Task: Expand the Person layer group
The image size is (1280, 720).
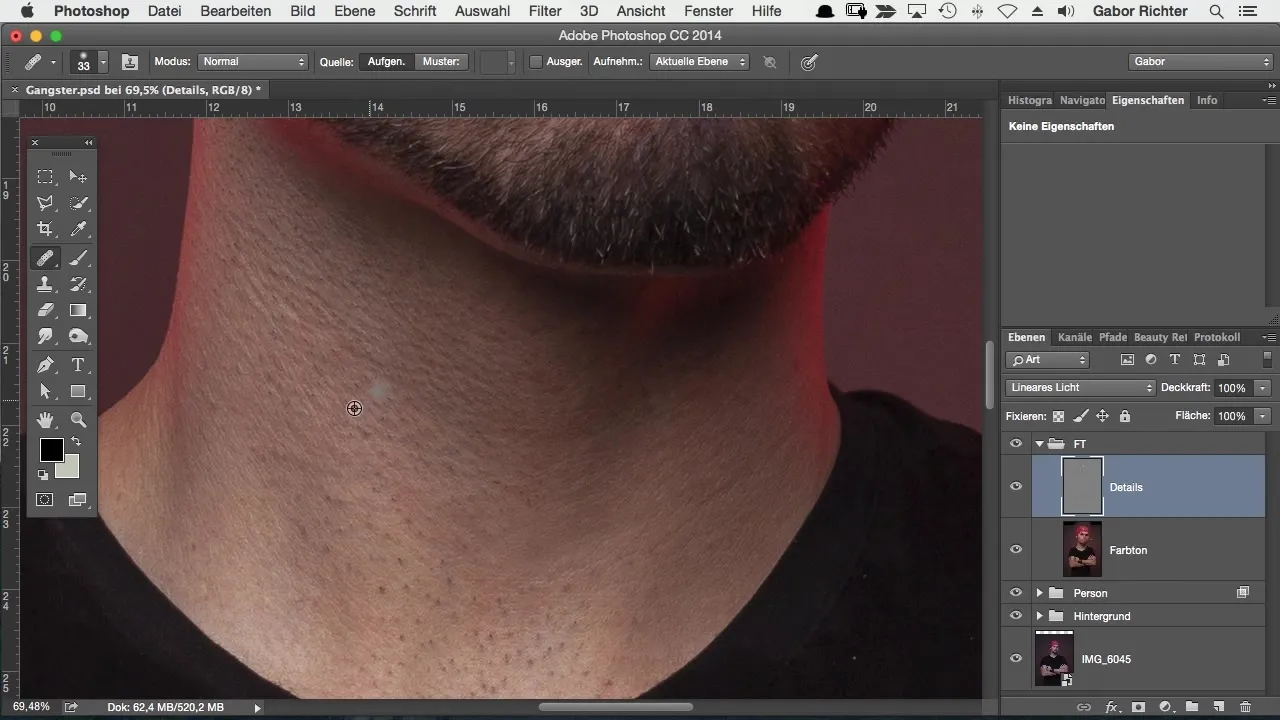Action: pyautogui.click(x=1039, y=593)
